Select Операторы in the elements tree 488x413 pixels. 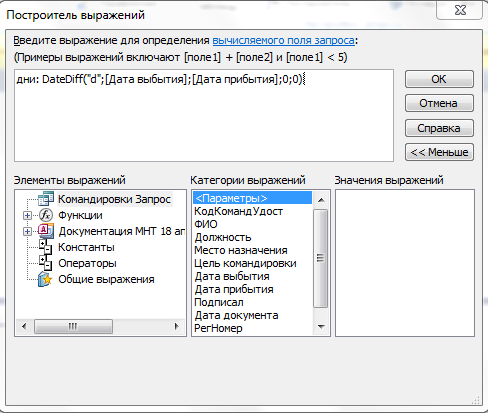[87, 263]
